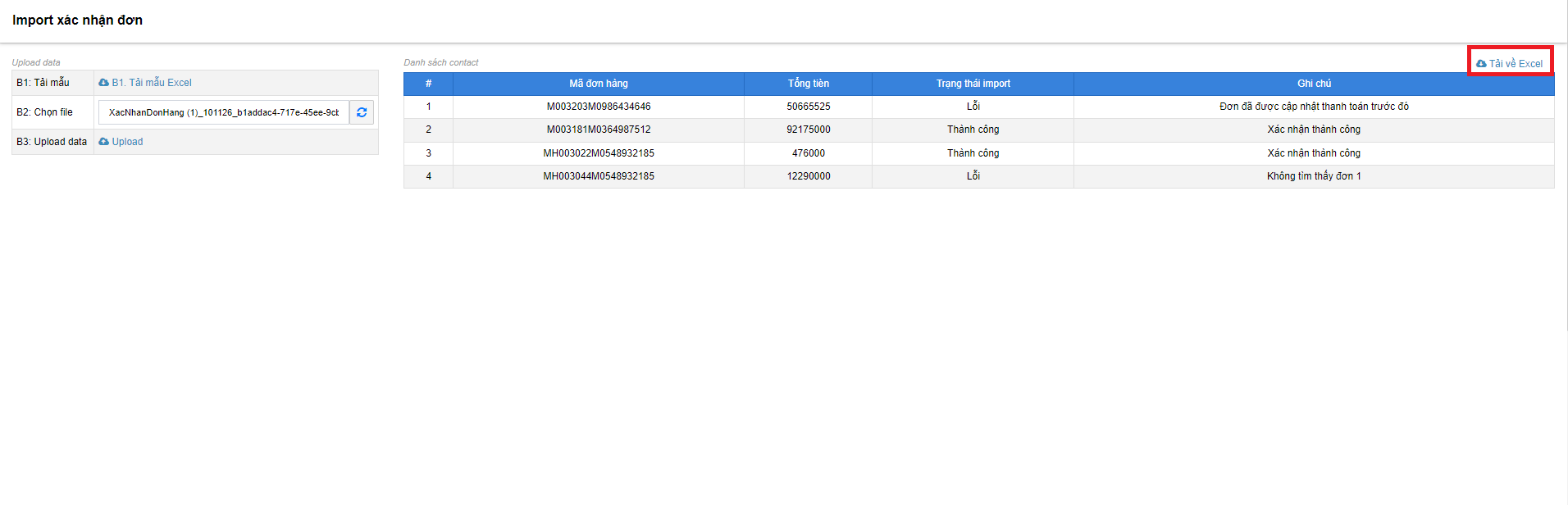The width and height of the screenshot is (1568, 505).
Task: Select the amount 12290000 cell
Action: pos(808,176)
